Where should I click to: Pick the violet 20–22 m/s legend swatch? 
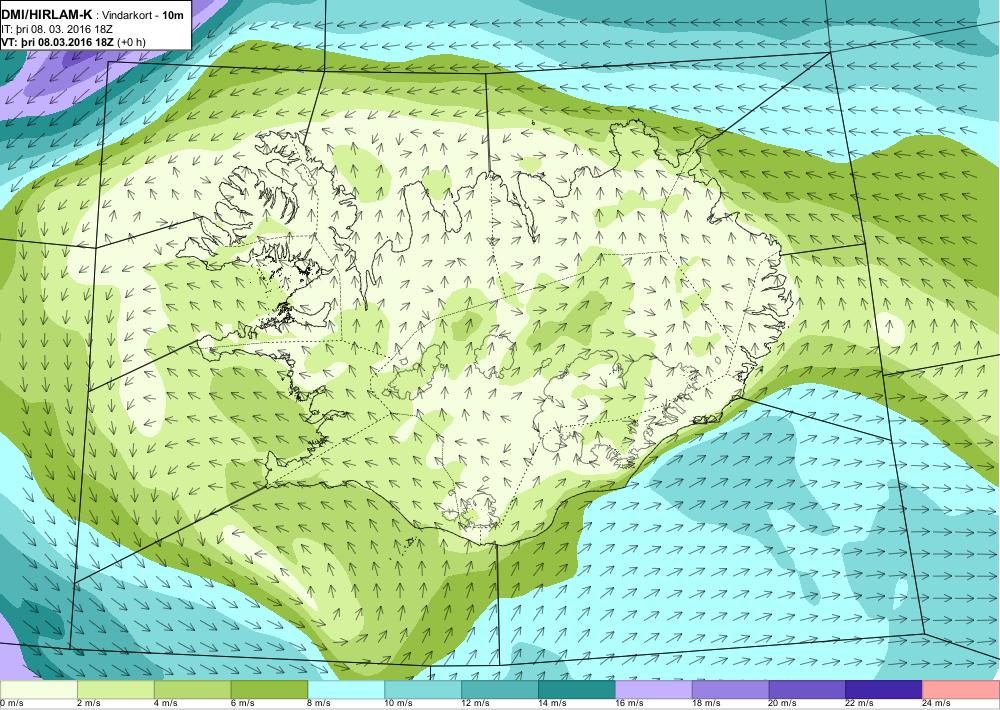[x=807, y=690]
